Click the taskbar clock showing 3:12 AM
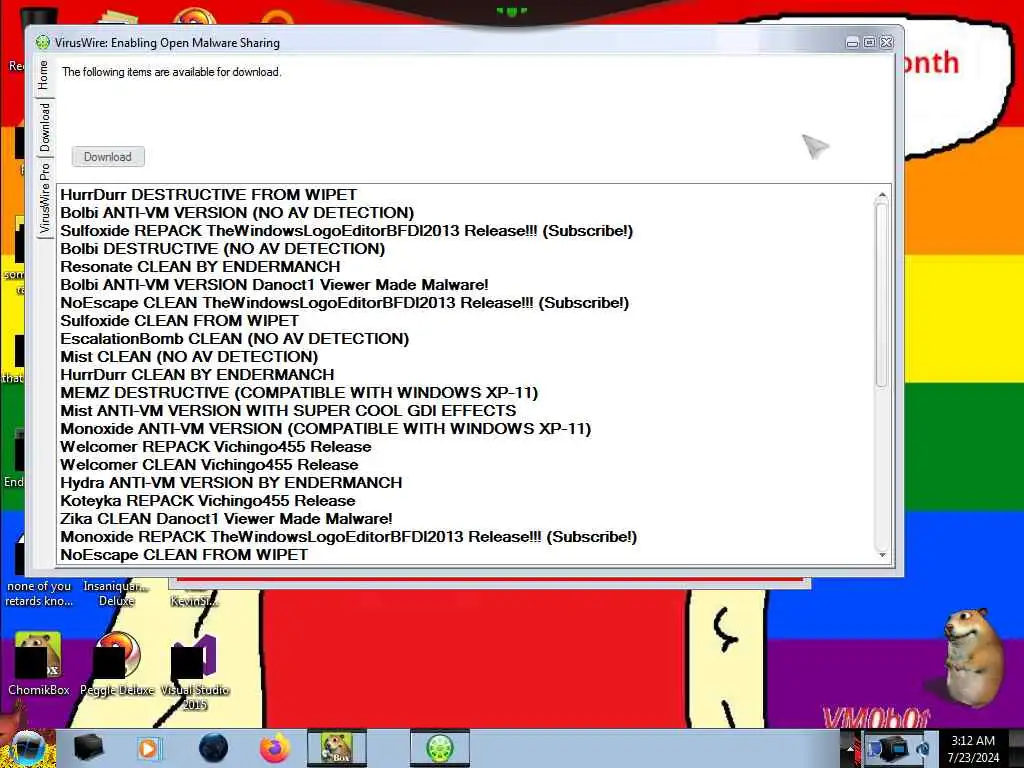The image size is (1024, 768). (973, 749)
